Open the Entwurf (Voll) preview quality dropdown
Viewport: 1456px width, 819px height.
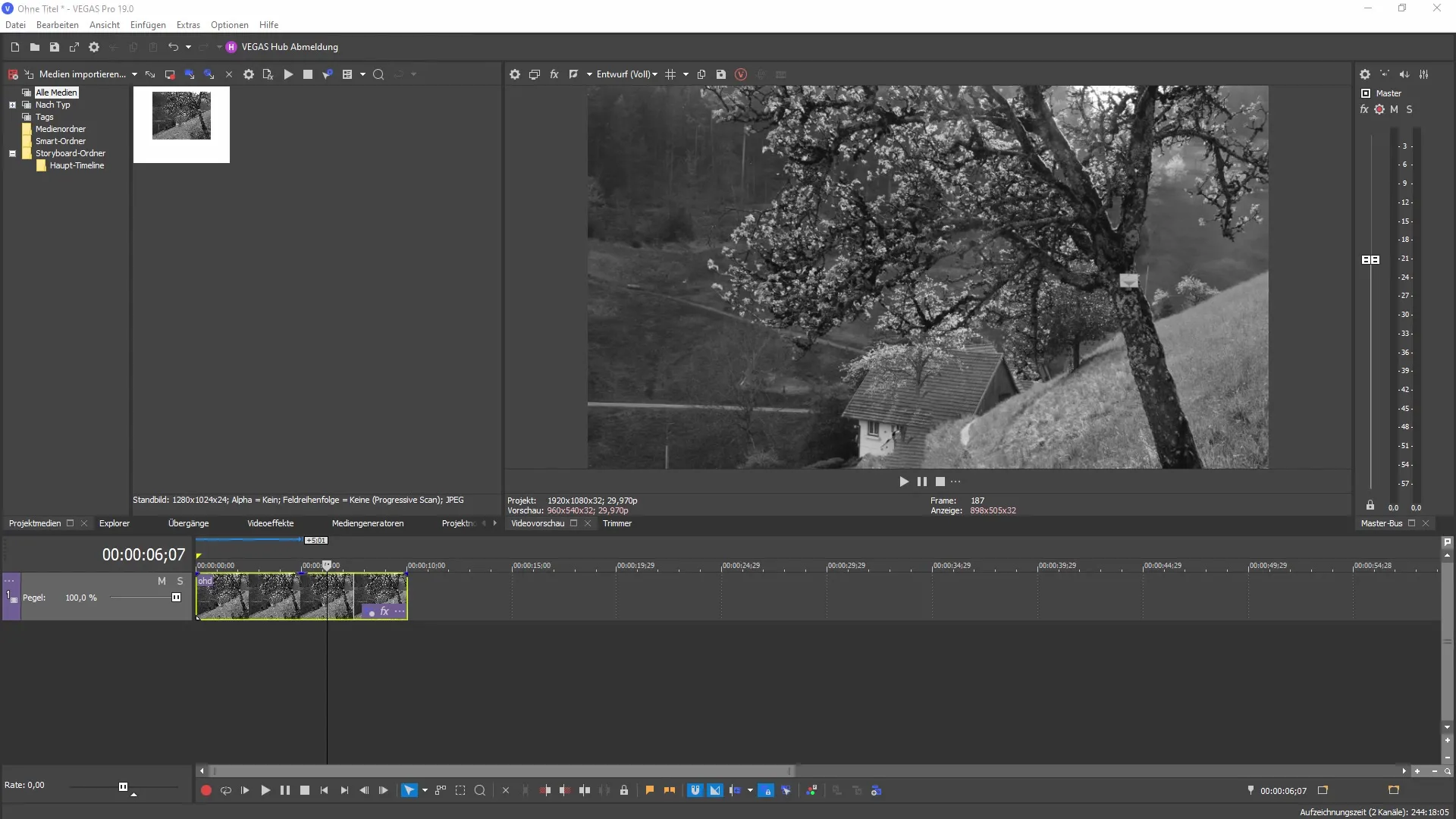pyautogui.click(x=627, y=74)
